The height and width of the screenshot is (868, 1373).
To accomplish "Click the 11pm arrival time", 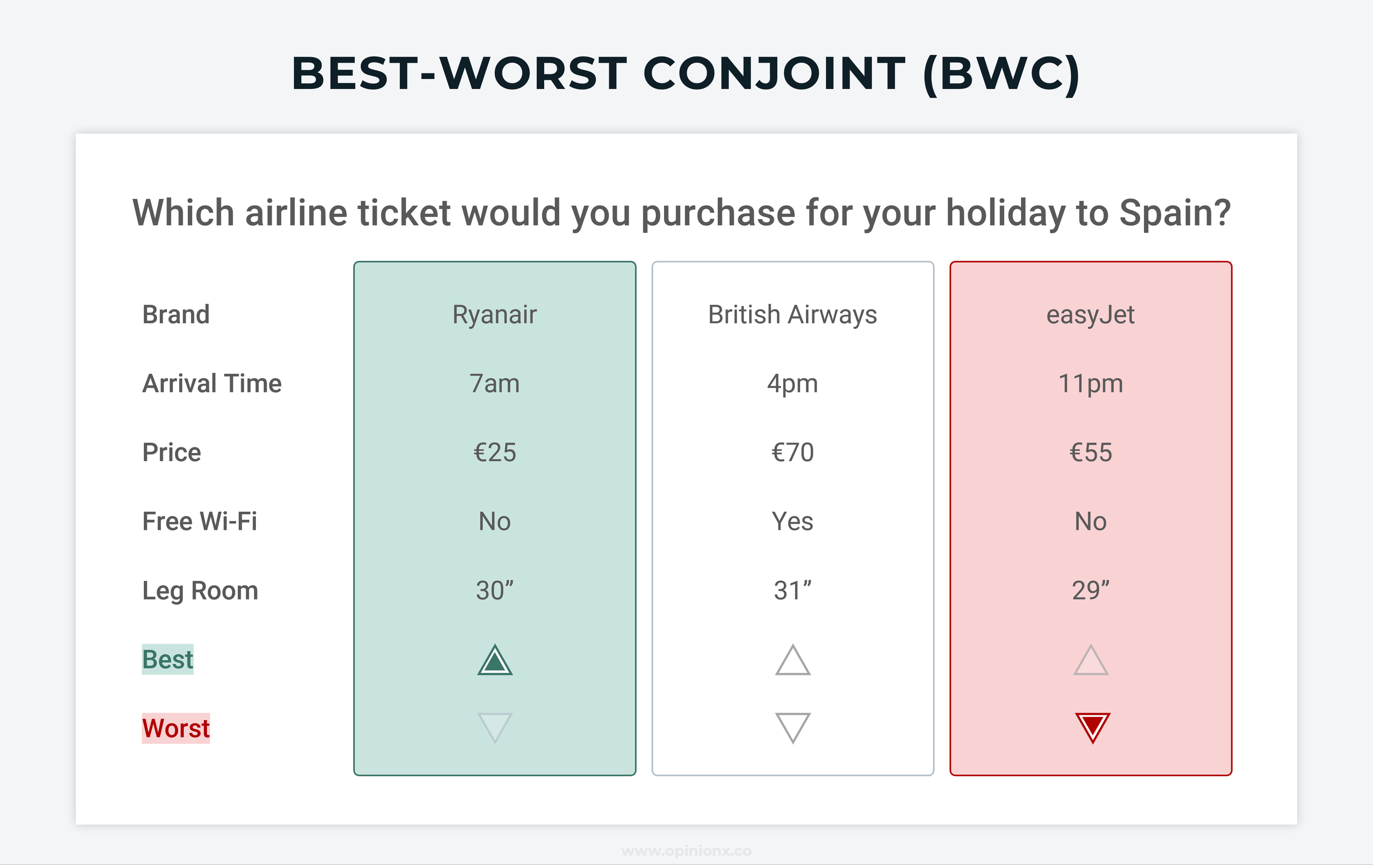I will pos(1091,384).
